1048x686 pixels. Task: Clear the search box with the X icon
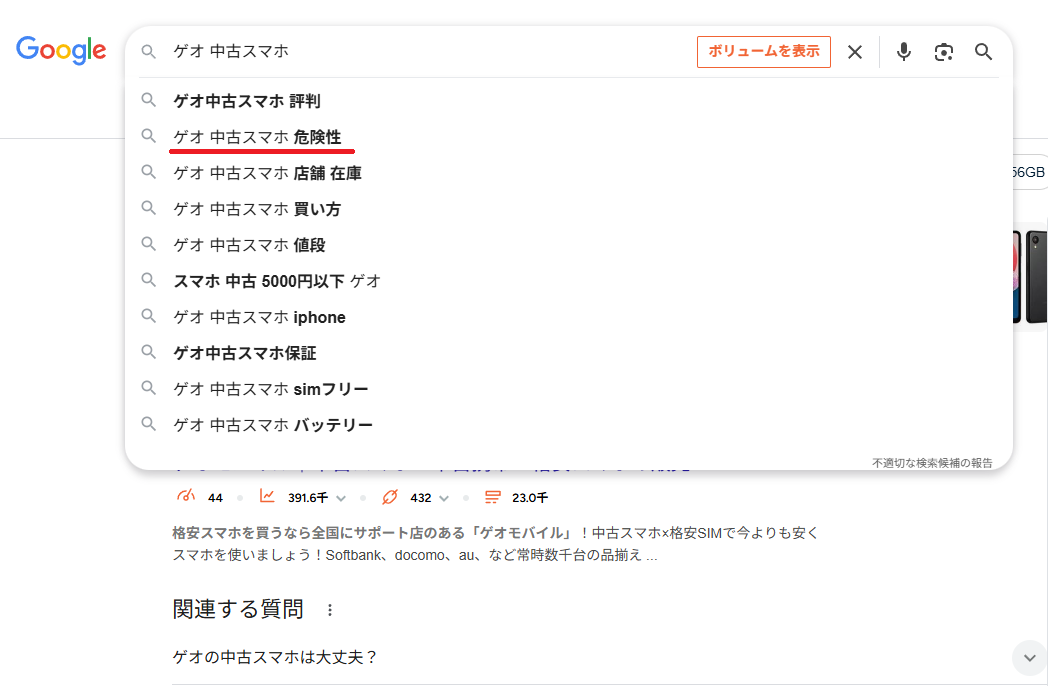click(x=855, y=52)
